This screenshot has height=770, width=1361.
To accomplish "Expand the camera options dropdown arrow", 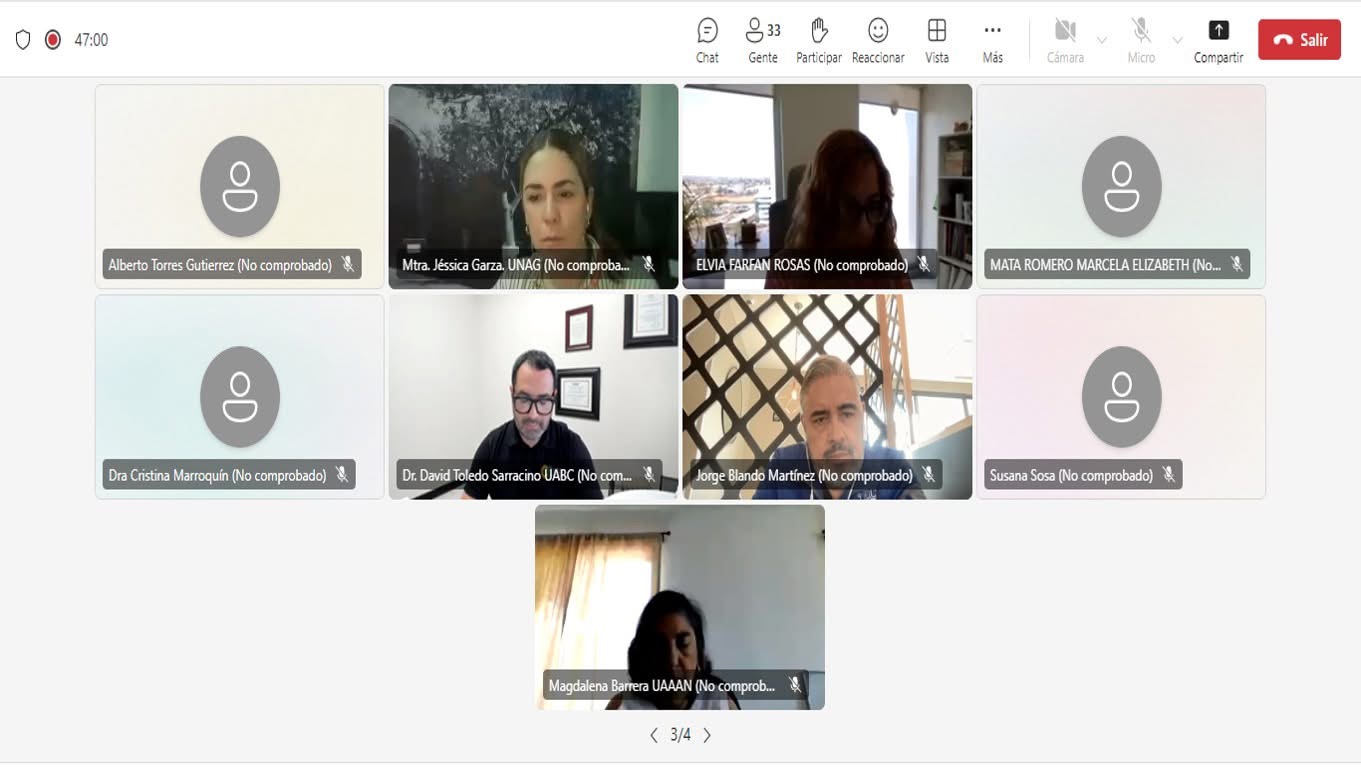I will (1102, 40).
